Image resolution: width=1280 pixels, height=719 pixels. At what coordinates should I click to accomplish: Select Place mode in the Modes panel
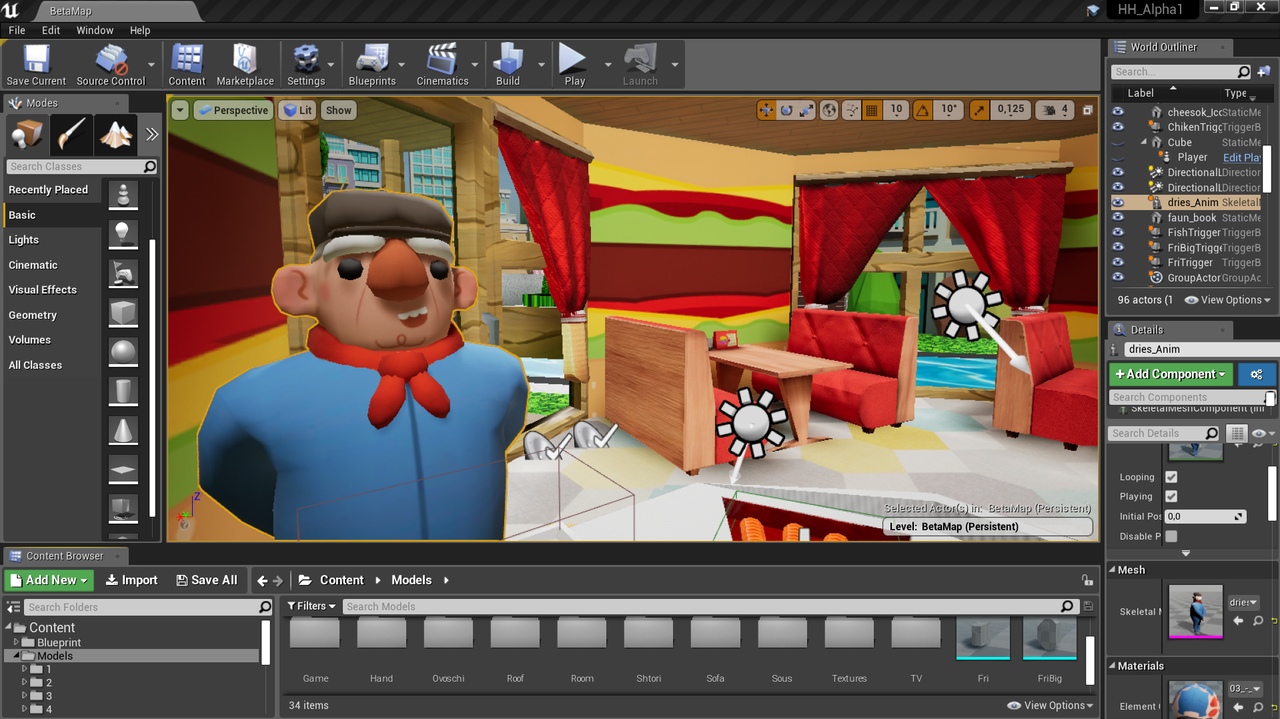pos(26,134)
